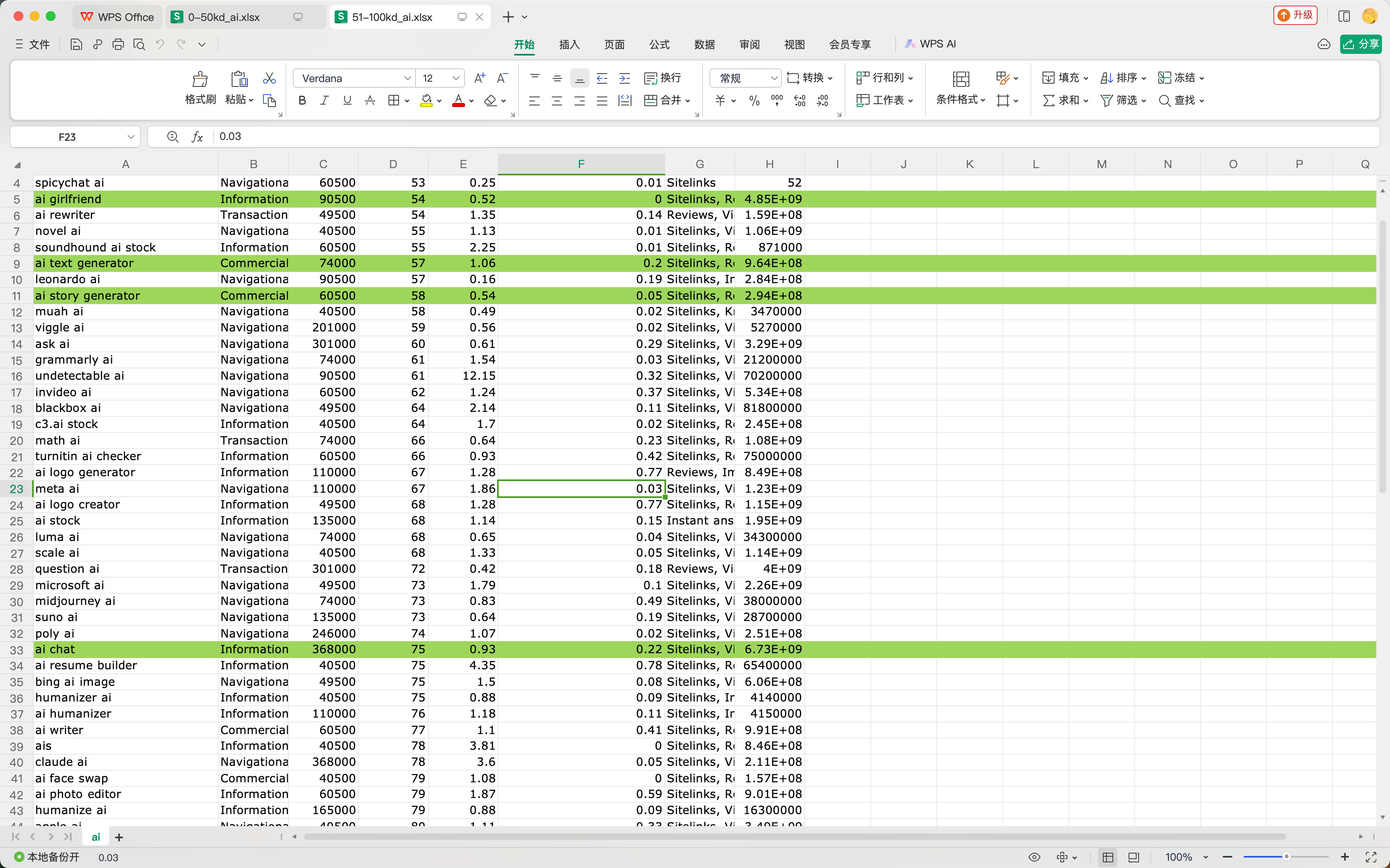Click the sidebar layout icon at top right

pos(1343,16)
